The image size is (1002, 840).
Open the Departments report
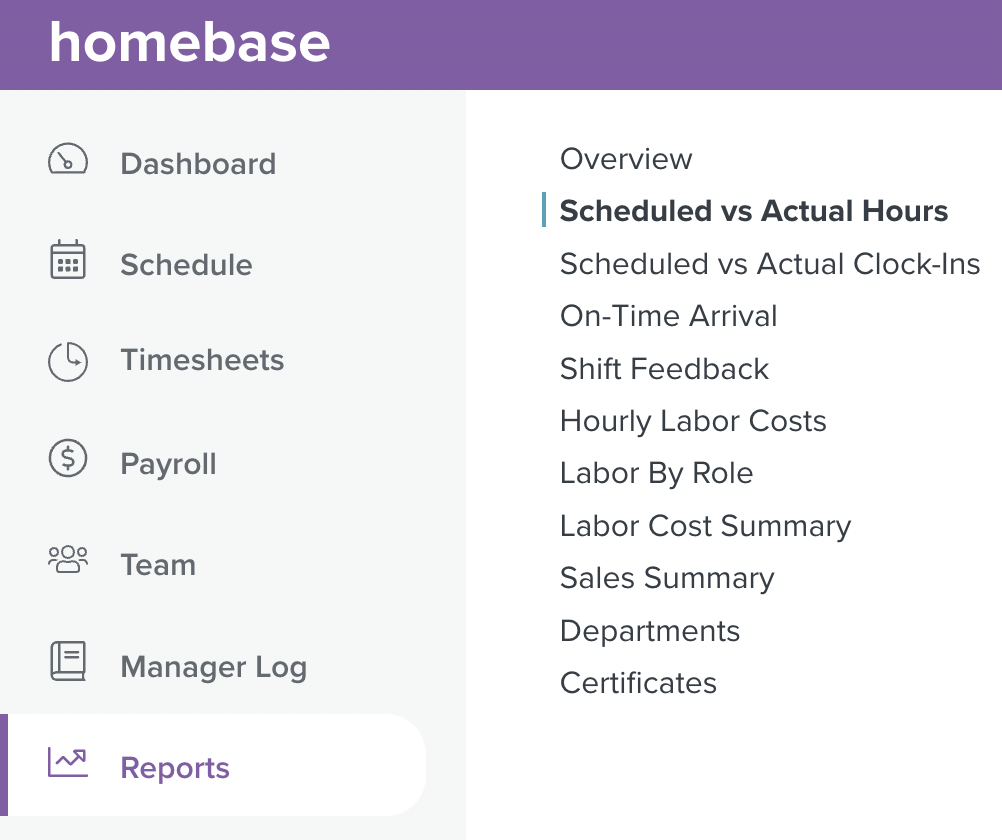[x=649, y=631]
